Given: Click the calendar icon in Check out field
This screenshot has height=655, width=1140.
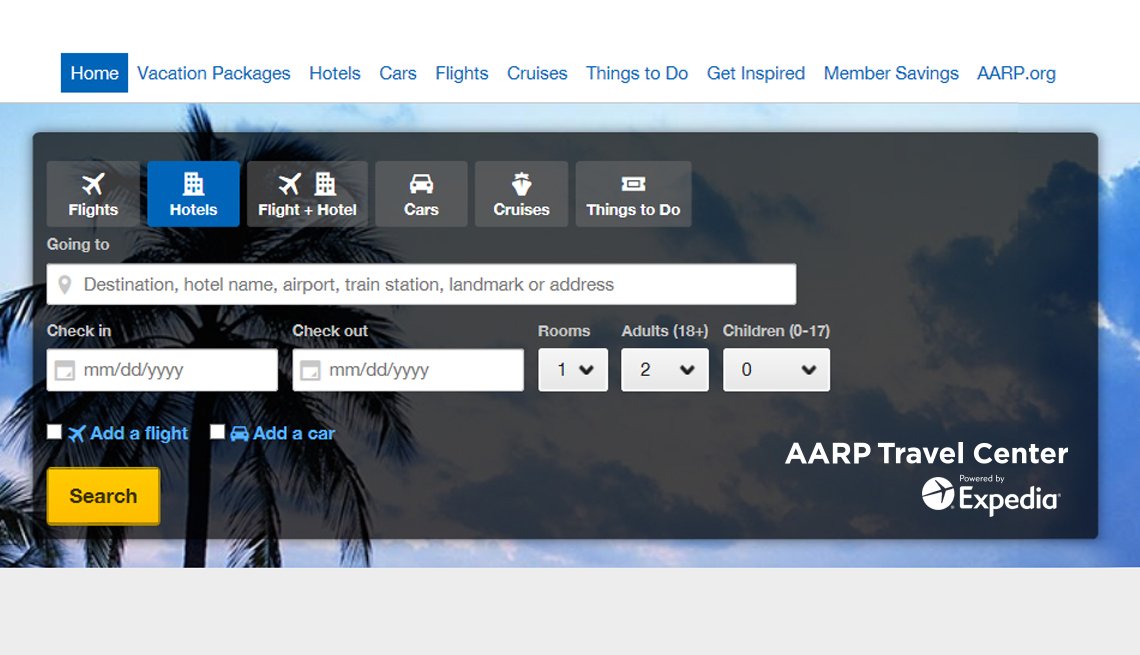Looking at the screenshot, I should coord(311,369).
